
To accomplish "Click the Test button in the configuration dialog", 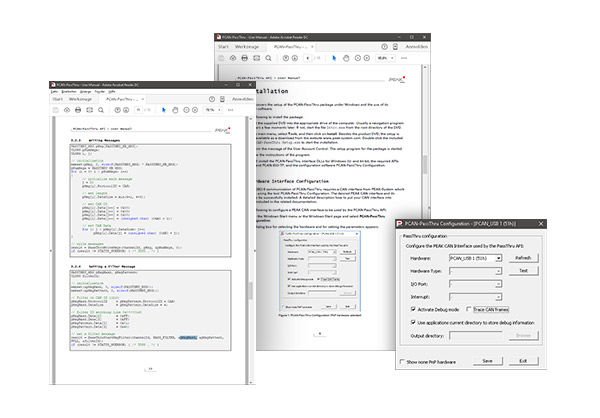I will (x=523, y=271).
